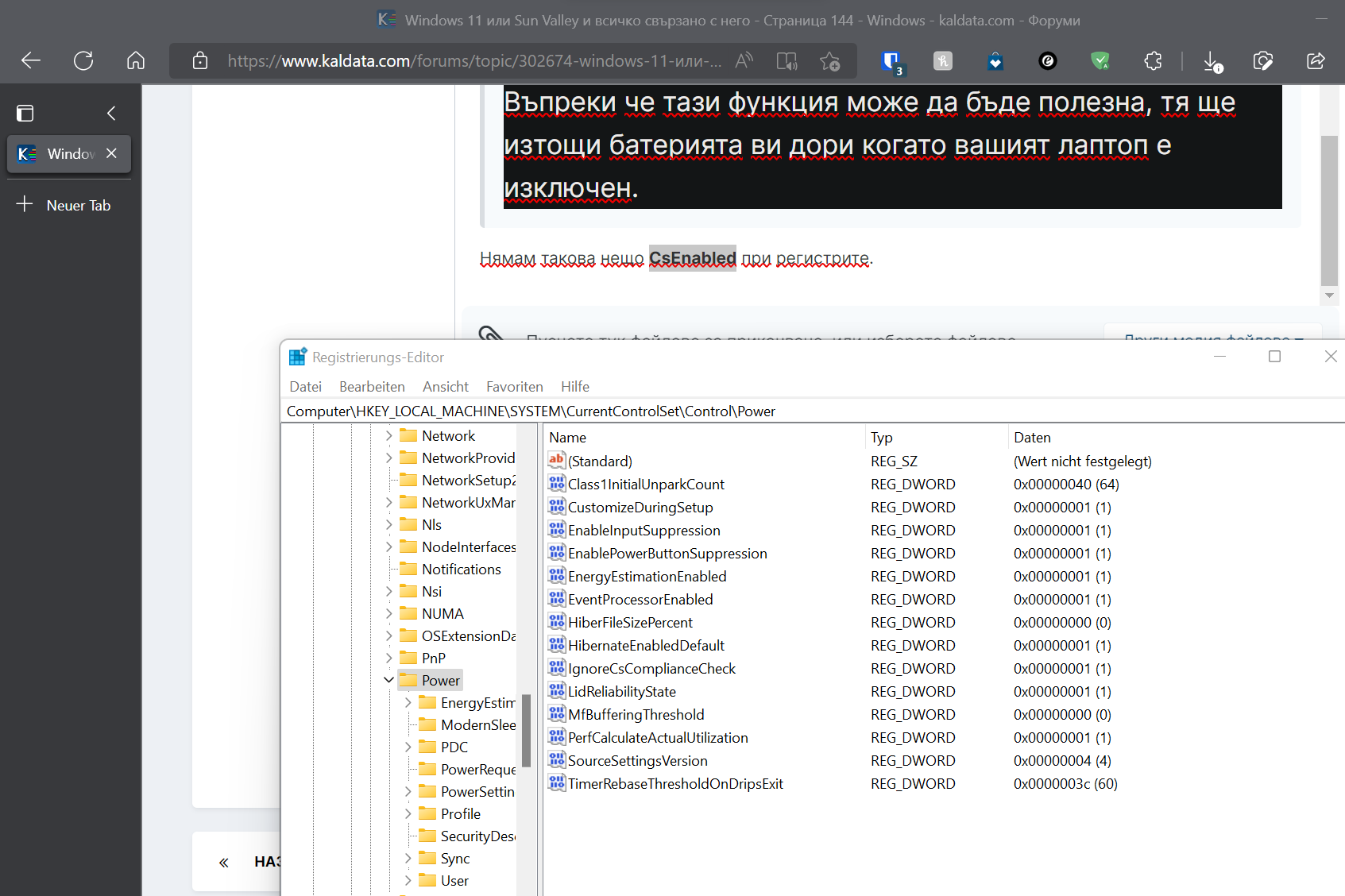Add this page to favorites
Image resolution: width=1345 pixels, height=896 pixels.
coord(830,60)
